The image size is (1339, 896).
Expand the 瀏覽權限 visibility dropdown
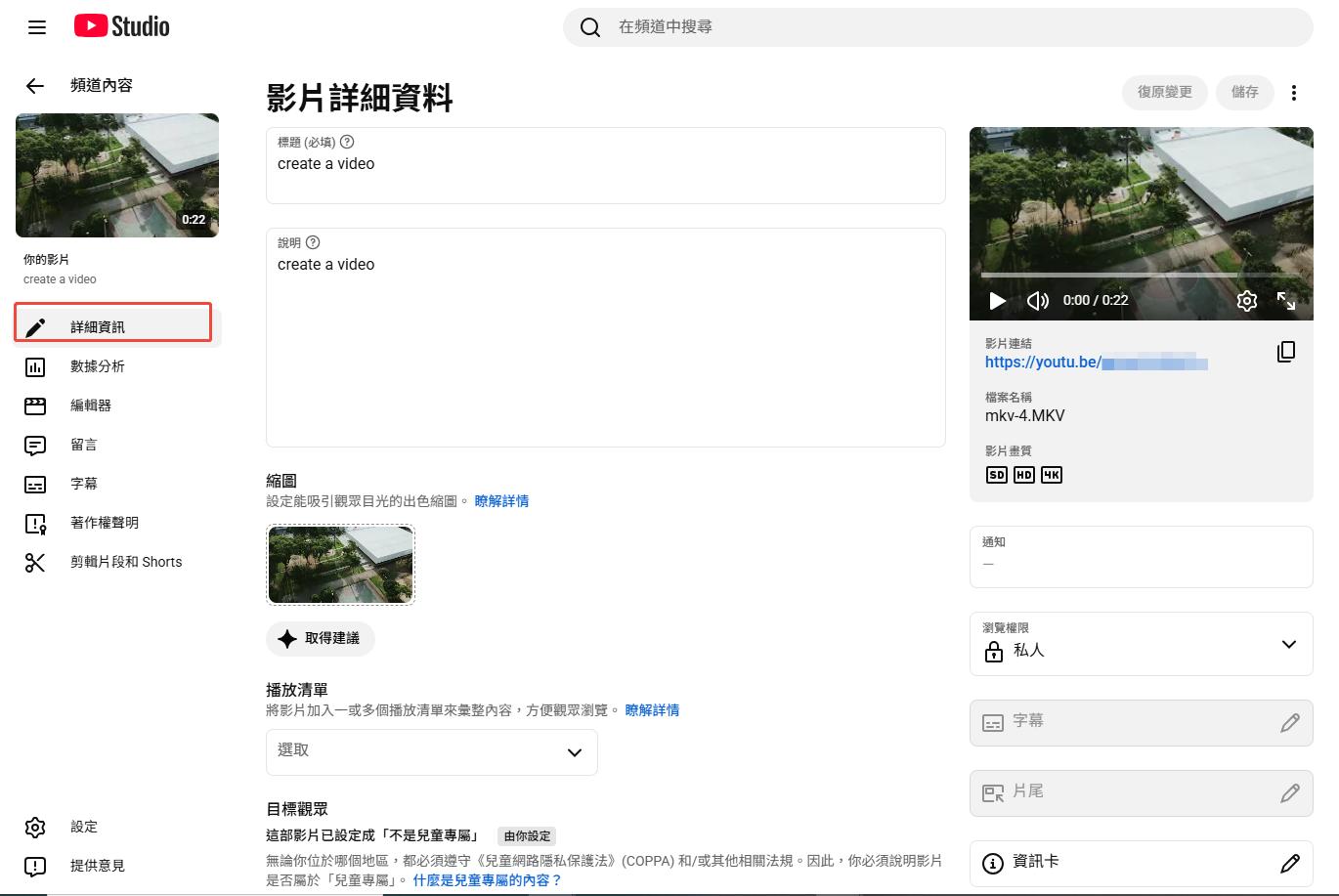coord(1142,644)
